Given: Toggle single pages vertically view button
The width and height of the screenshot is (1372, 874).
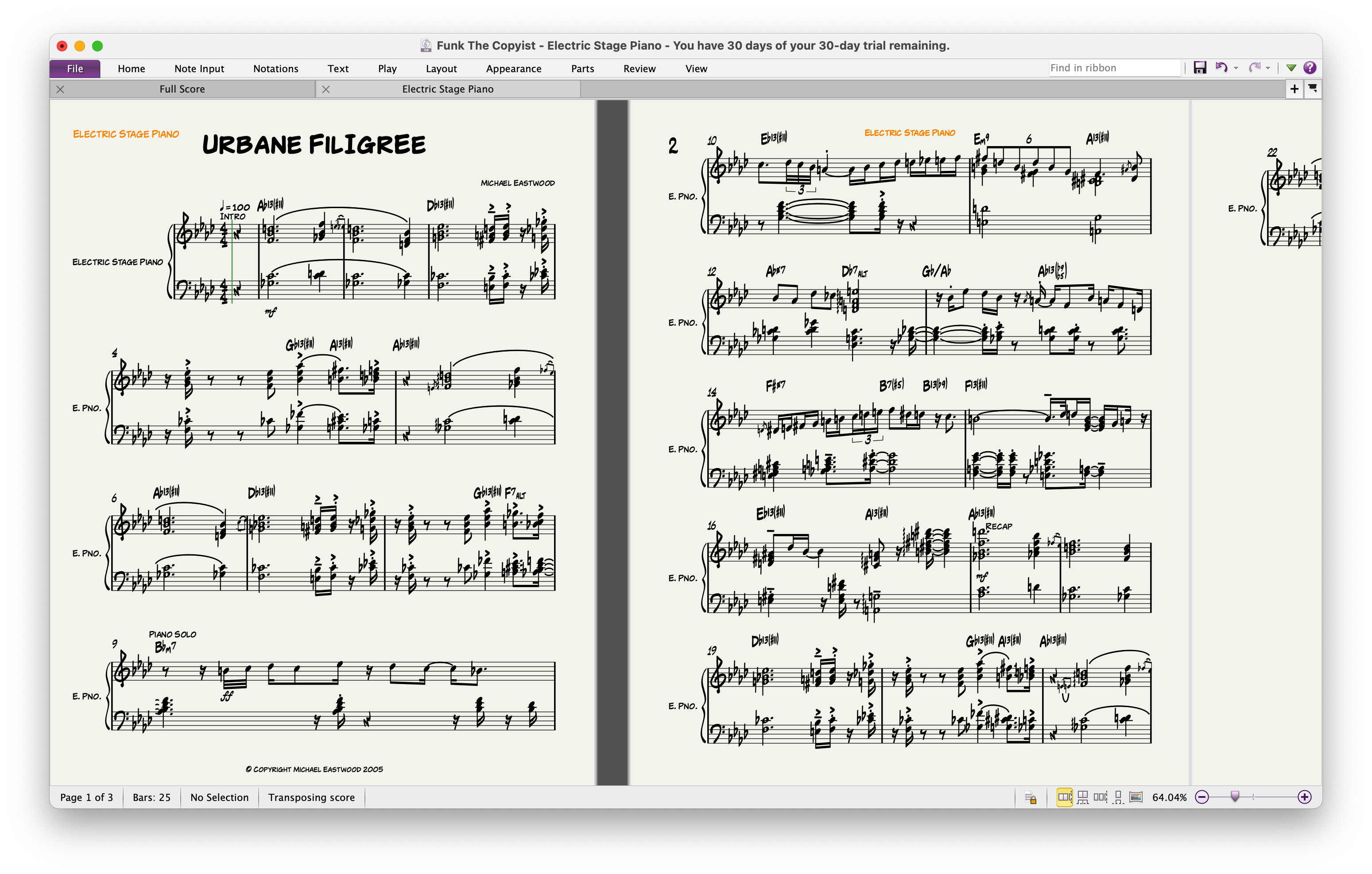Looking at the screenshot, I should click(x=1118, y=797).
